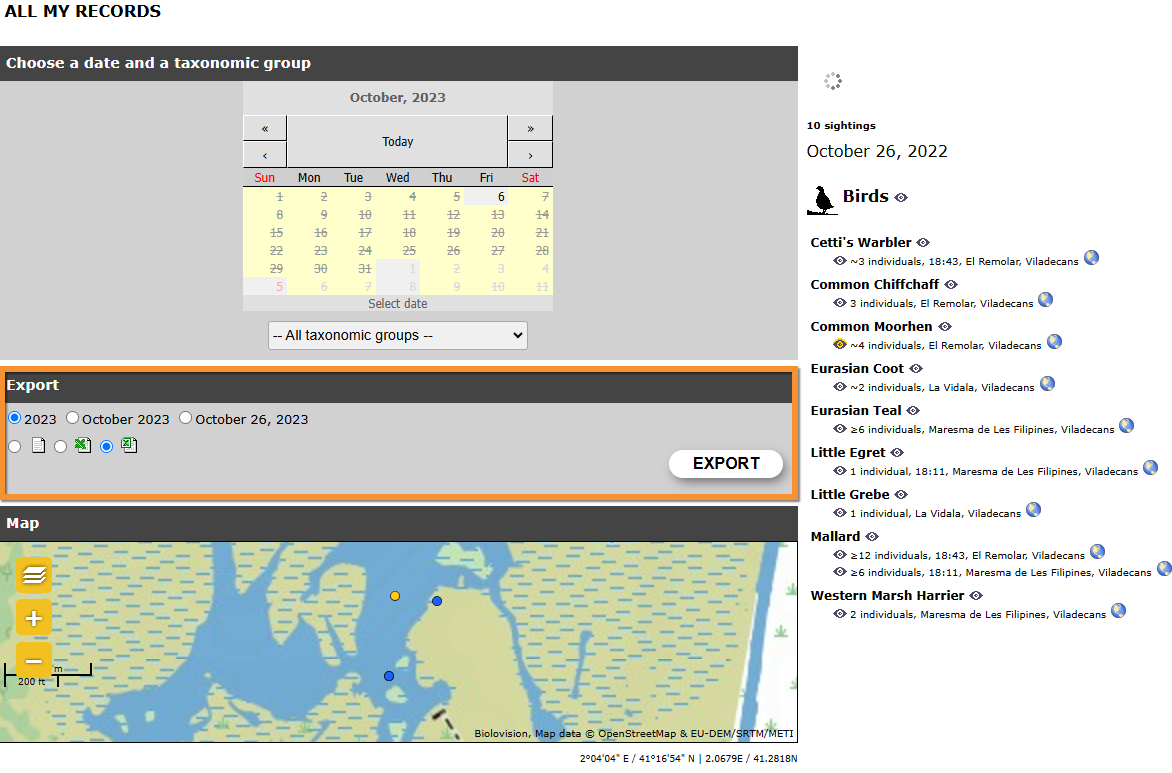Open the Eurasian Teal species name
The width and height of the screenshot is (1172, 773).
coord(856,410)
